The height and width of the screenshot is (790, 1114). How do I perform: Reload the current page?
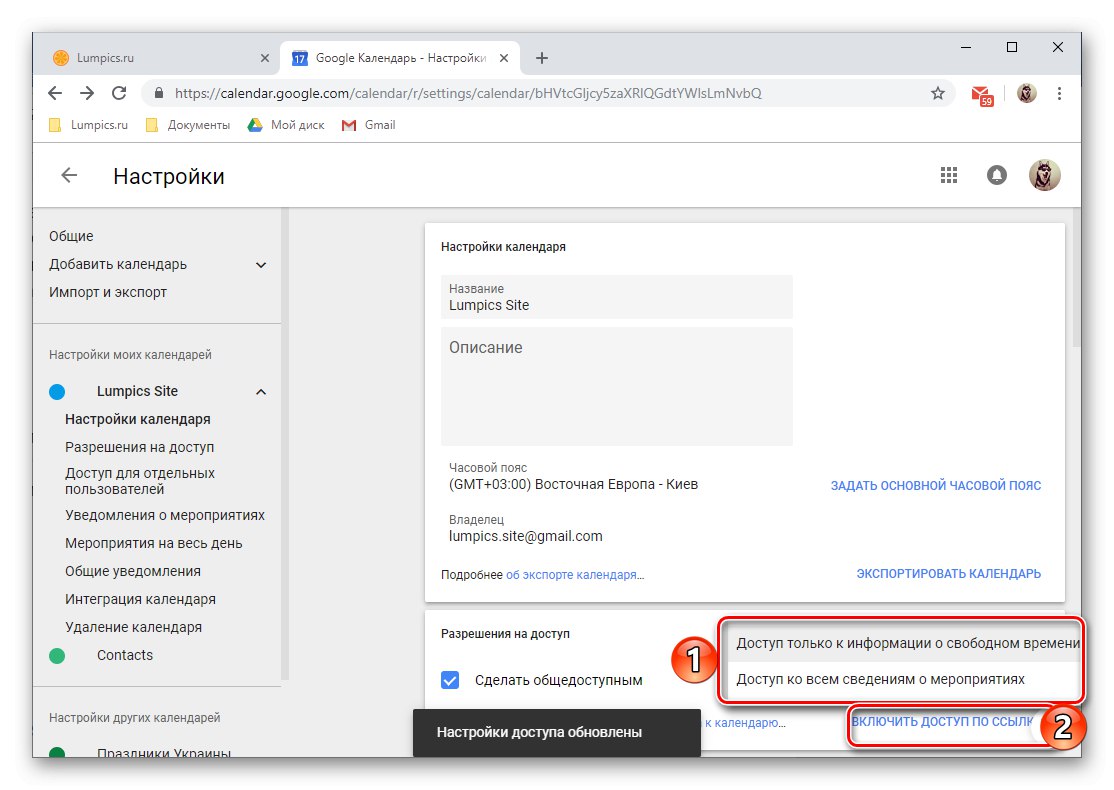(x=119, y=92)
